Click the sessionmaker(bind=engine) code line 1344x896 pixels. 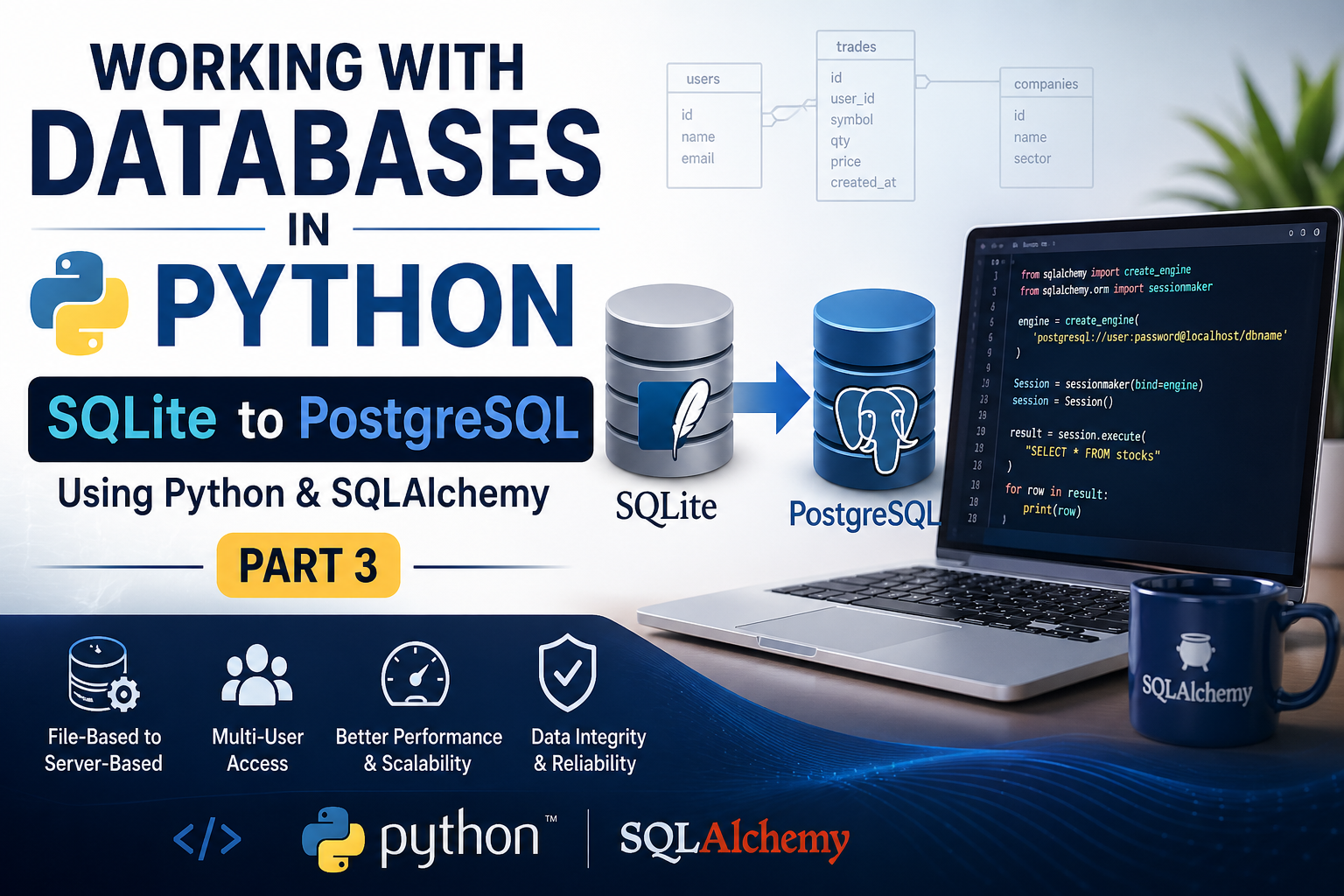1108,384
